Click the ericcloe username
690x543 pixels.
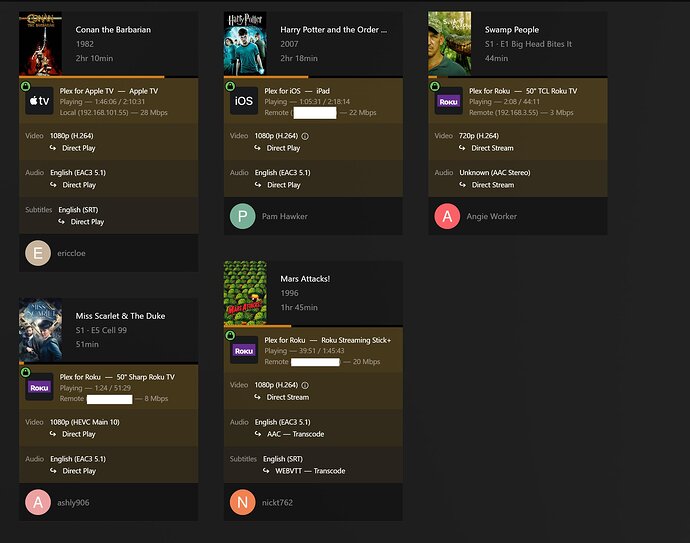(x=71, y=253)
